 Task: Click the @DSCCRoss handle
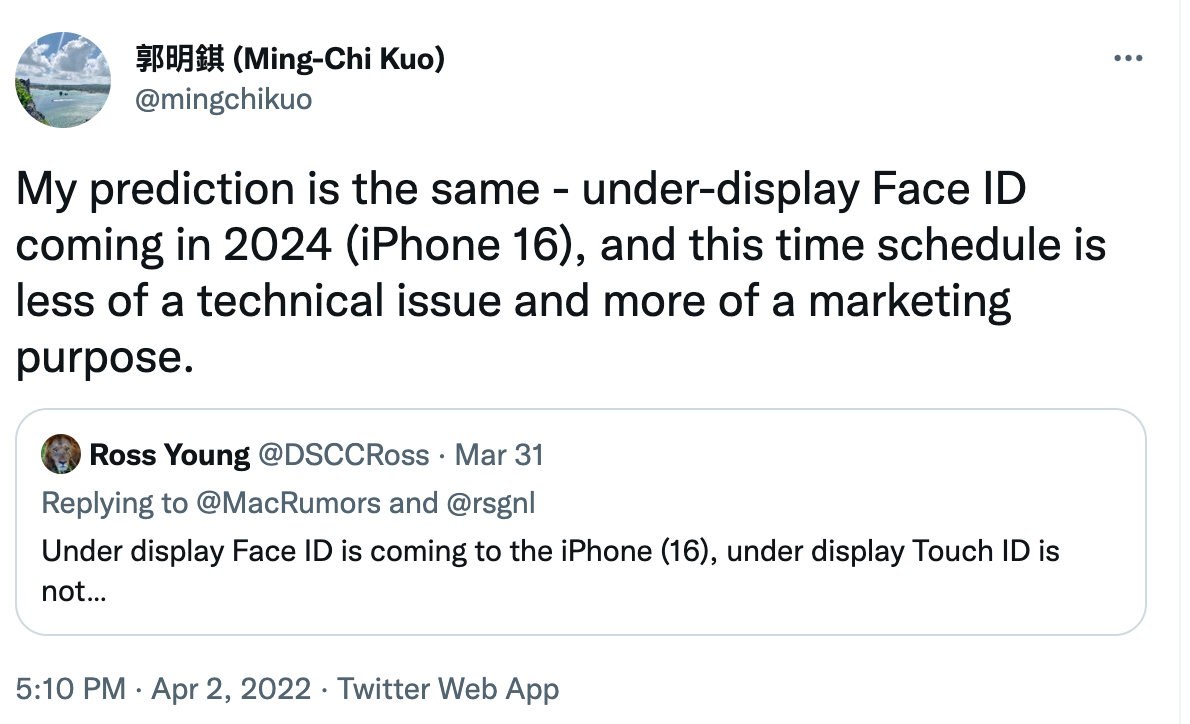pos(346,455)
